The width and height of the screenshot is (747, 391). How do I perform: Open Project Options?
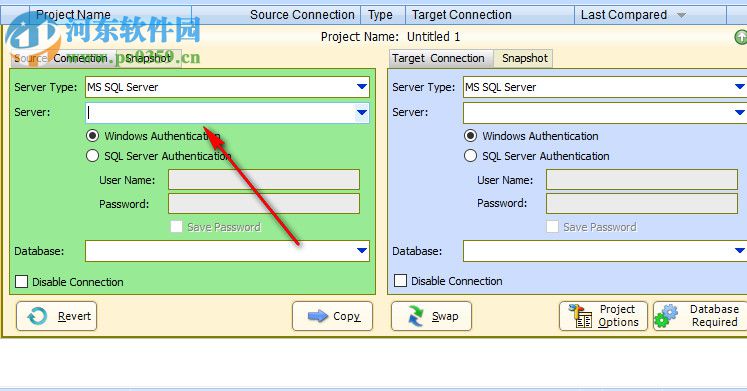[603, 316]
